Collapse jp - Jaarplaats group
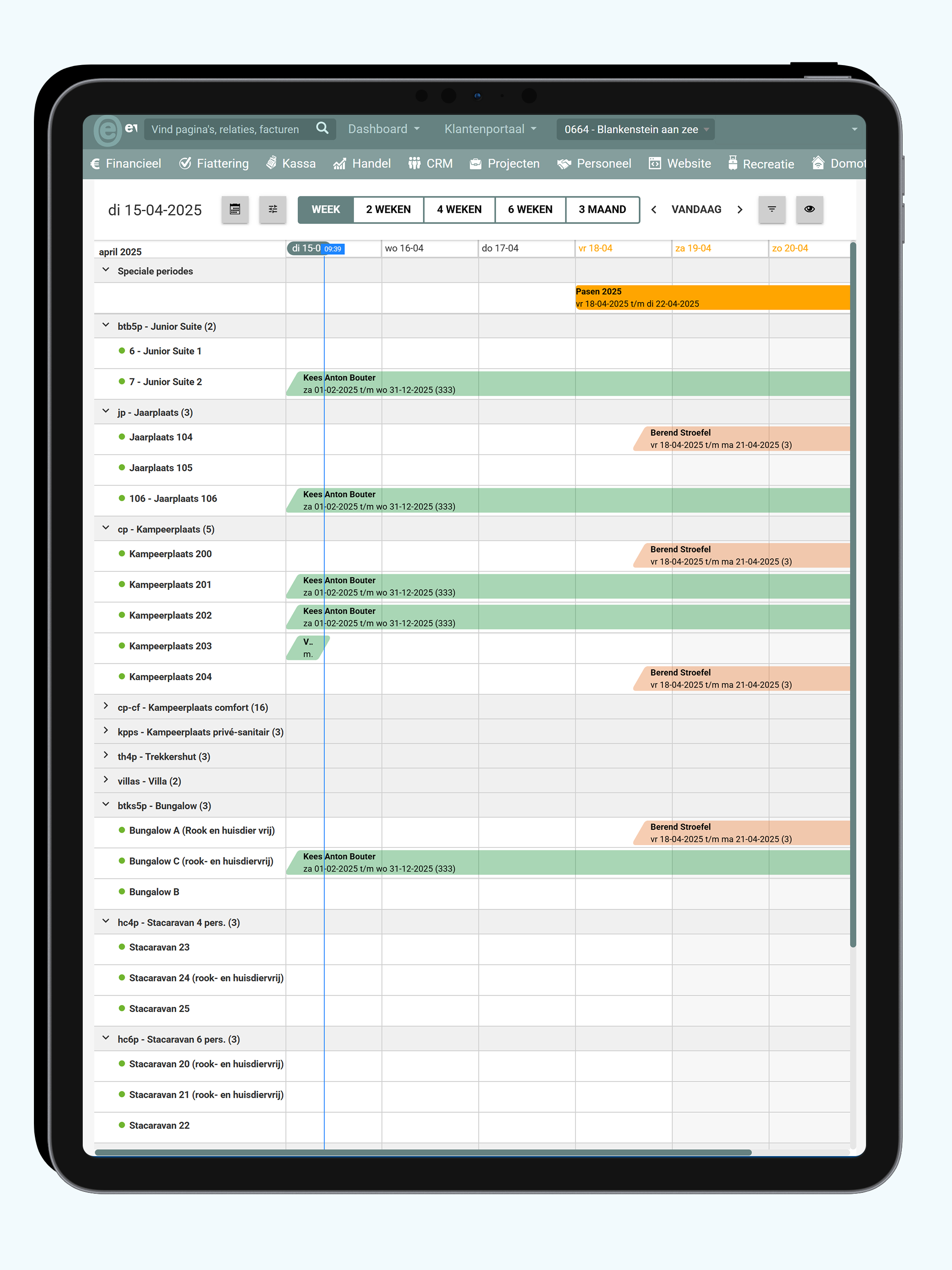This screenshot has height=1270, width=952. point(106,411)
